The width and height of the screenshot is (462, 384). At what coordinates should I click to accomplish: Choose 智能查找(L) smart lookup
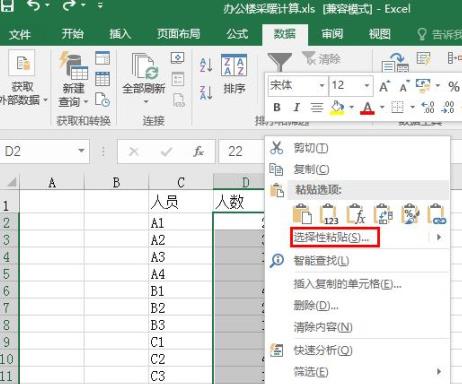point(357,260)
